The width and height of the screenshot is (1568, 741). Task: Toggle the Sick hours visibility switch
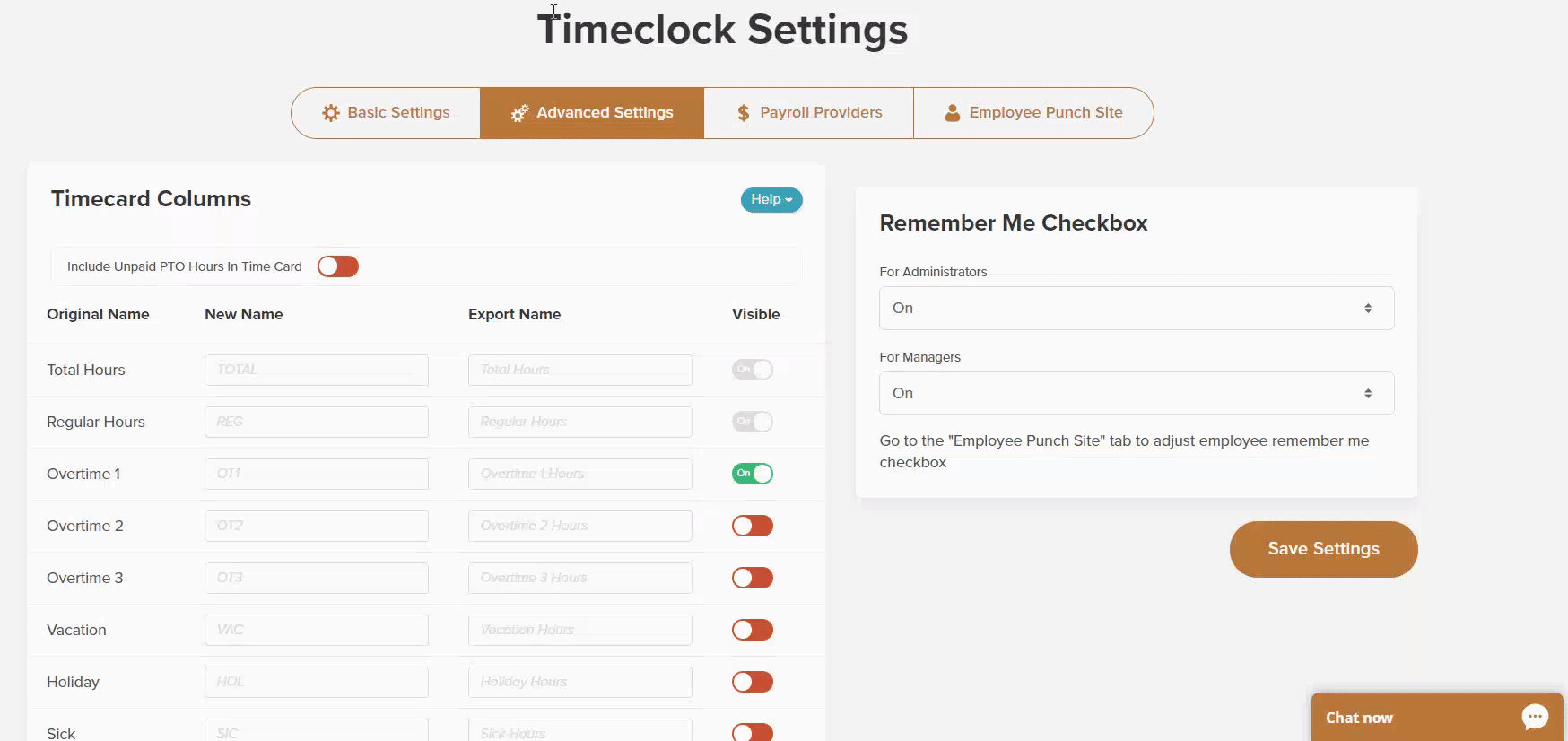point(752,731)
